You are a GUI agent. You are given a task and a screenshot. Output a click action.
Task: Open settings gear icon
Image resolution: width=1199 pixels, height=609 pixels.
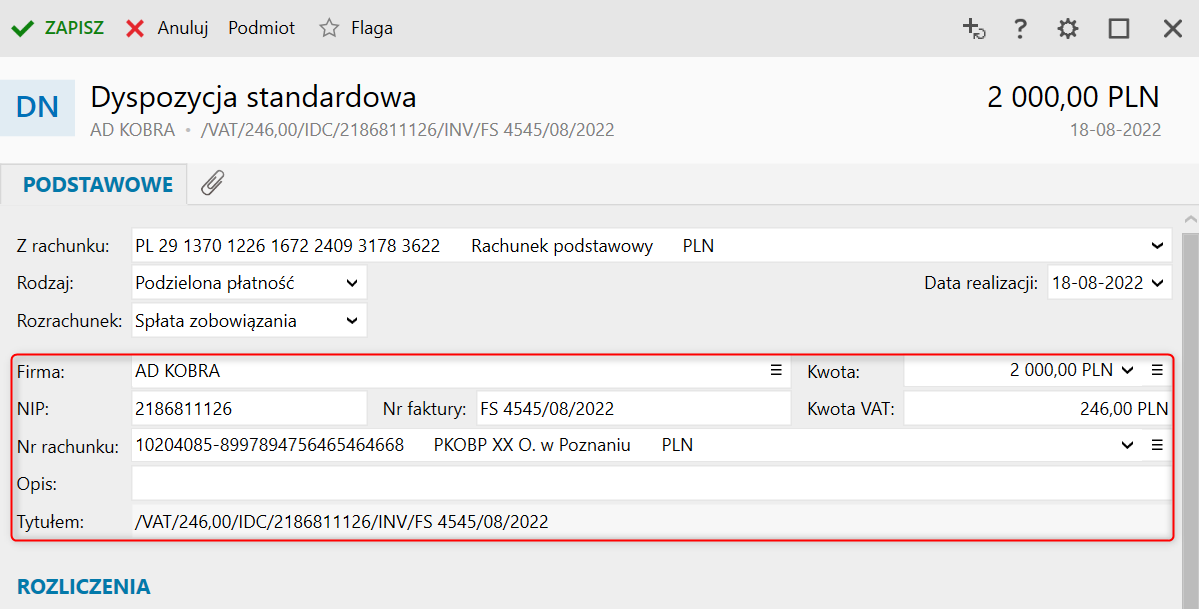(1067, 29)
